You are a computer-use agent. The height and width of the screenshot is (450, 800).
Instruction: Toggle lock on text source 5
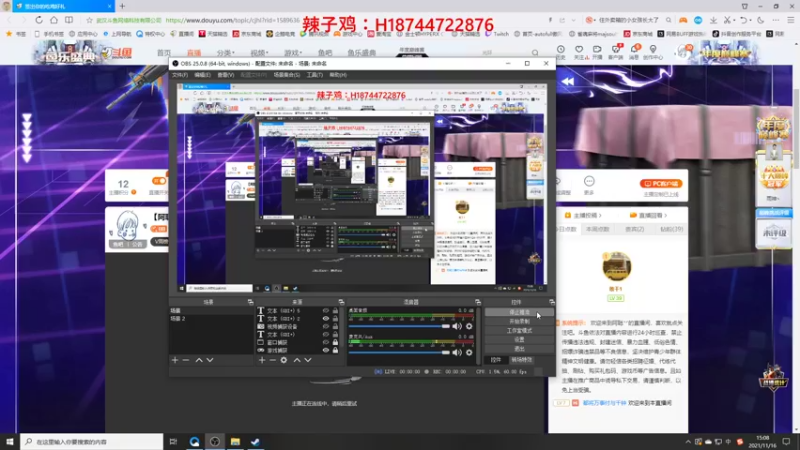[x=335, y=310]
